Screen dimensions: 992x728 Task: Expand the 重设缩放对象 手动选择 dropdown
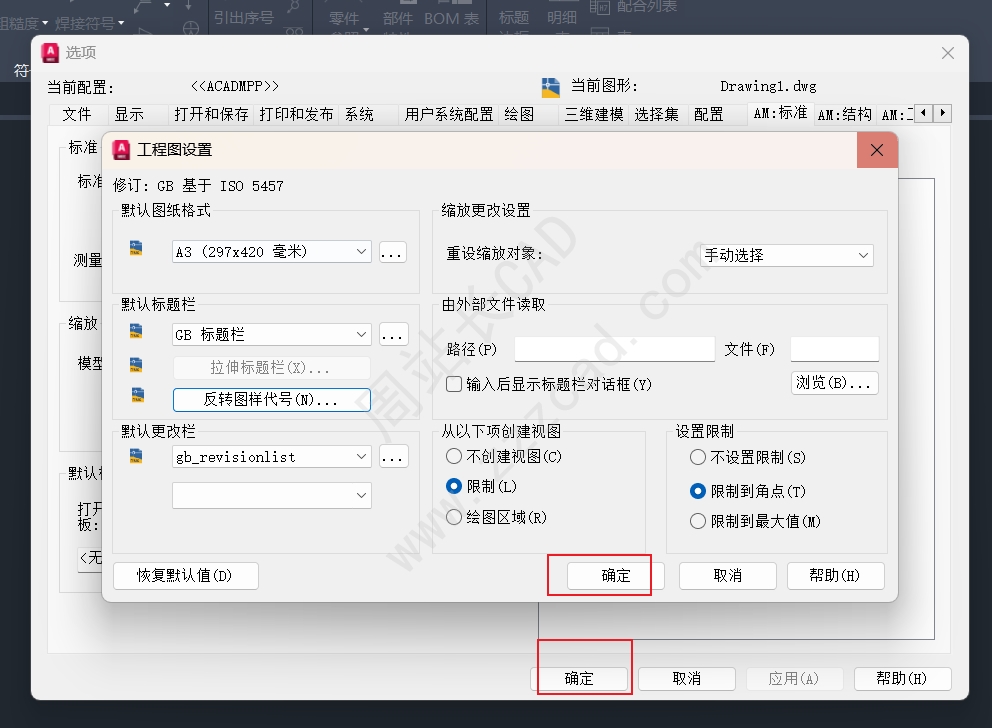click(x=785, y=255)
